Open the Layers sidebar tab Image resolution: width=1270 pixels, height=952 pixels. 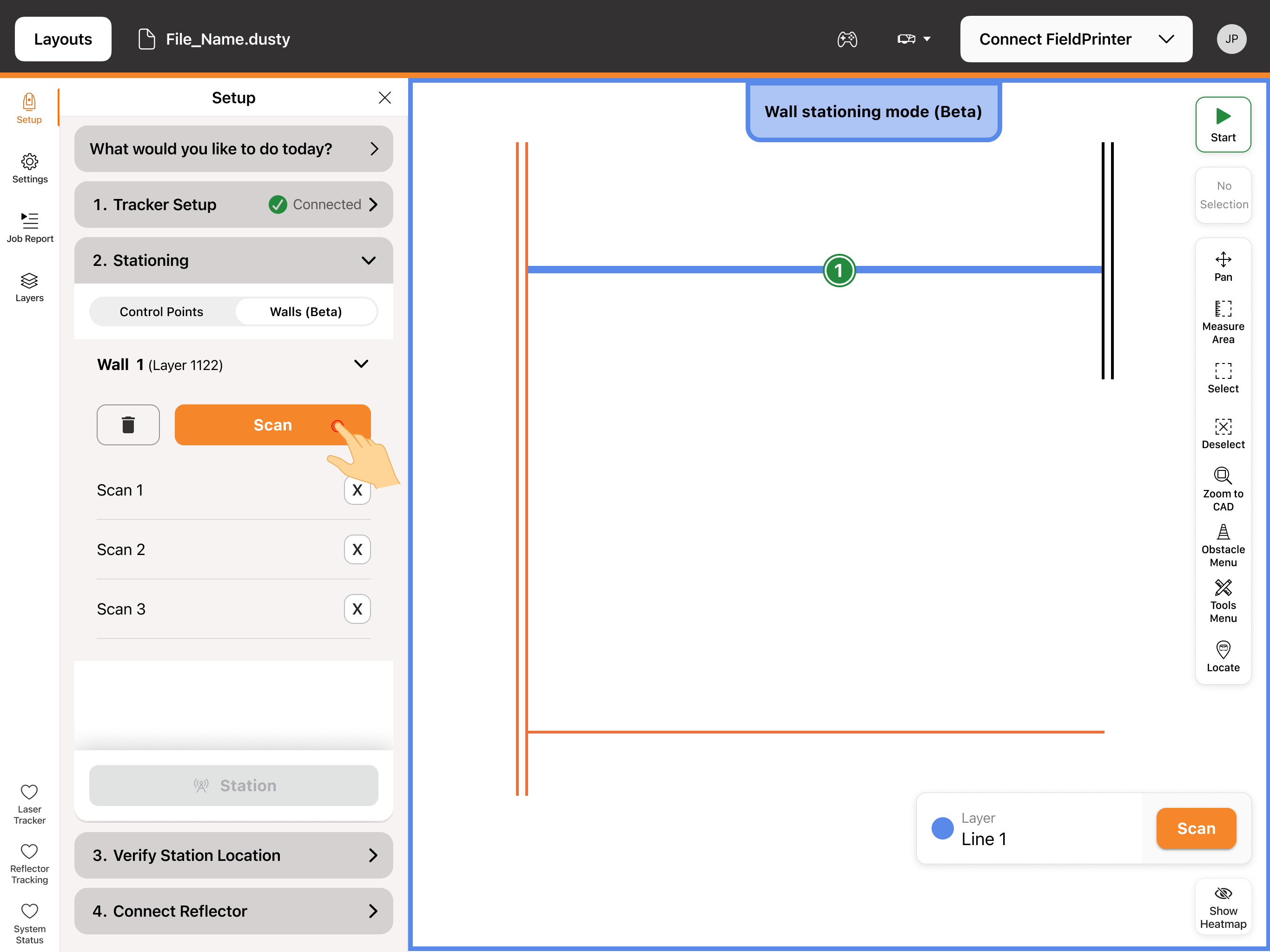click(x=29, y=287)
